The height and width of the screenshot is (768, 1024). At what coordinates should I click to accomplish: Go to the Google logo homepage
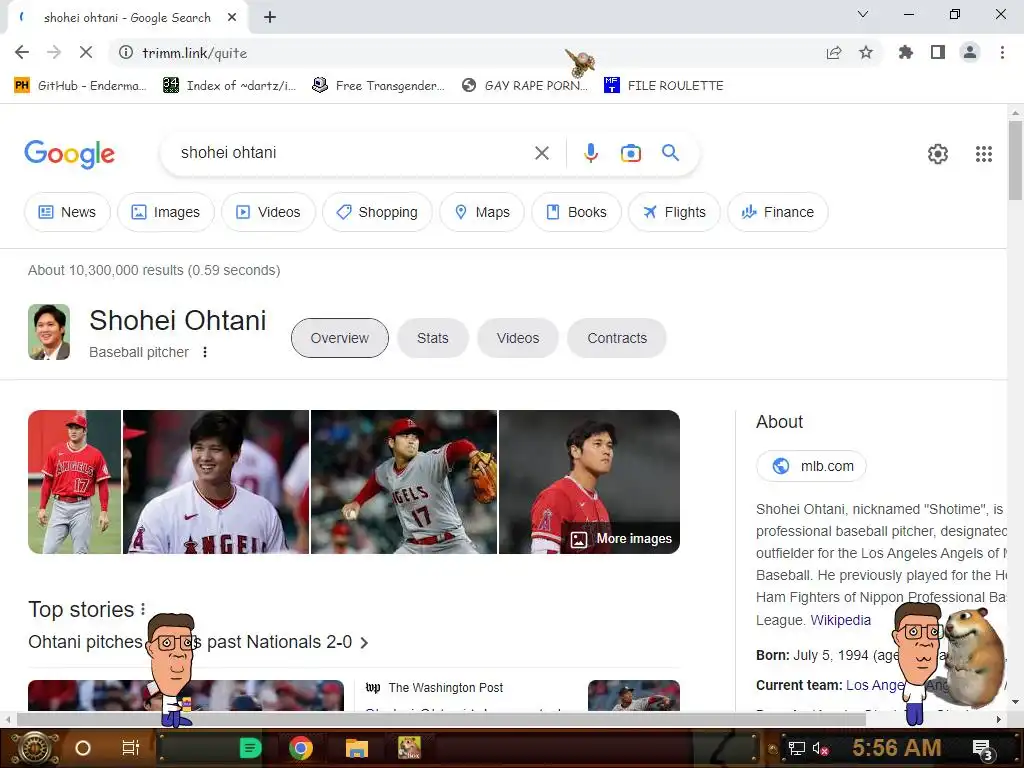pos(69,154)
